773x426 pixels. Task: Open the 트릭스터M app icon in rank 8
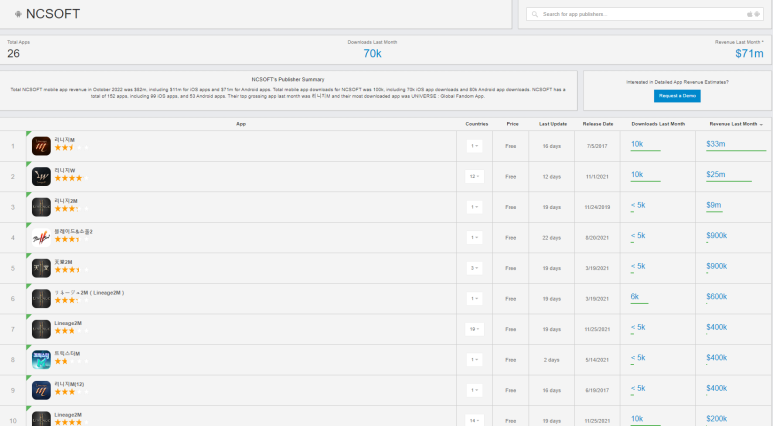tap(41, 360)
